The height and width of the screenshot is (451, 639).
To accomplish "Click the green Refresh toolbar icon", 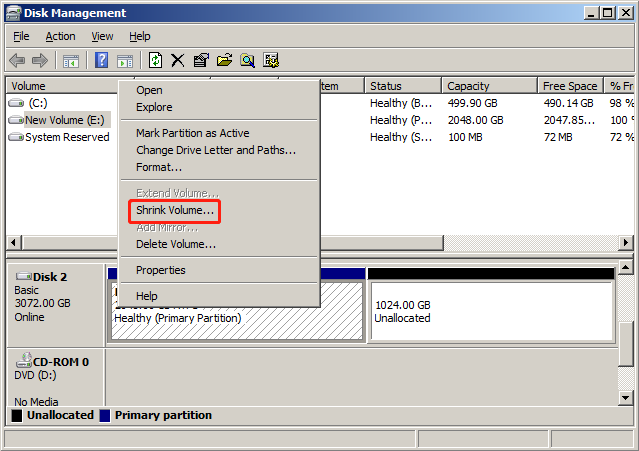I will (x=155, y=61).
